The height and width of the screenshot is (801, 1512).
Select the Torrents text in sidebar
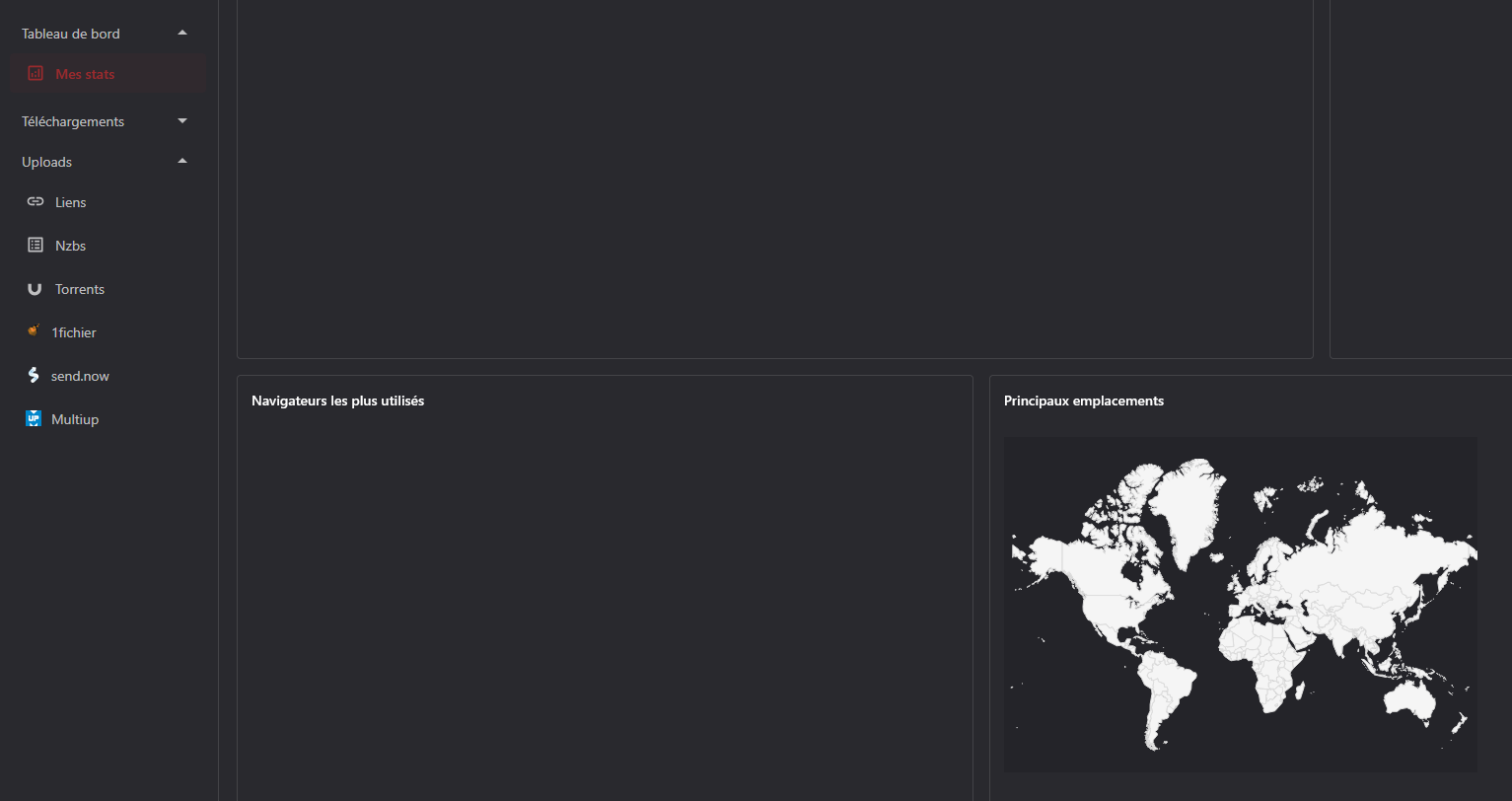[80, 289]
